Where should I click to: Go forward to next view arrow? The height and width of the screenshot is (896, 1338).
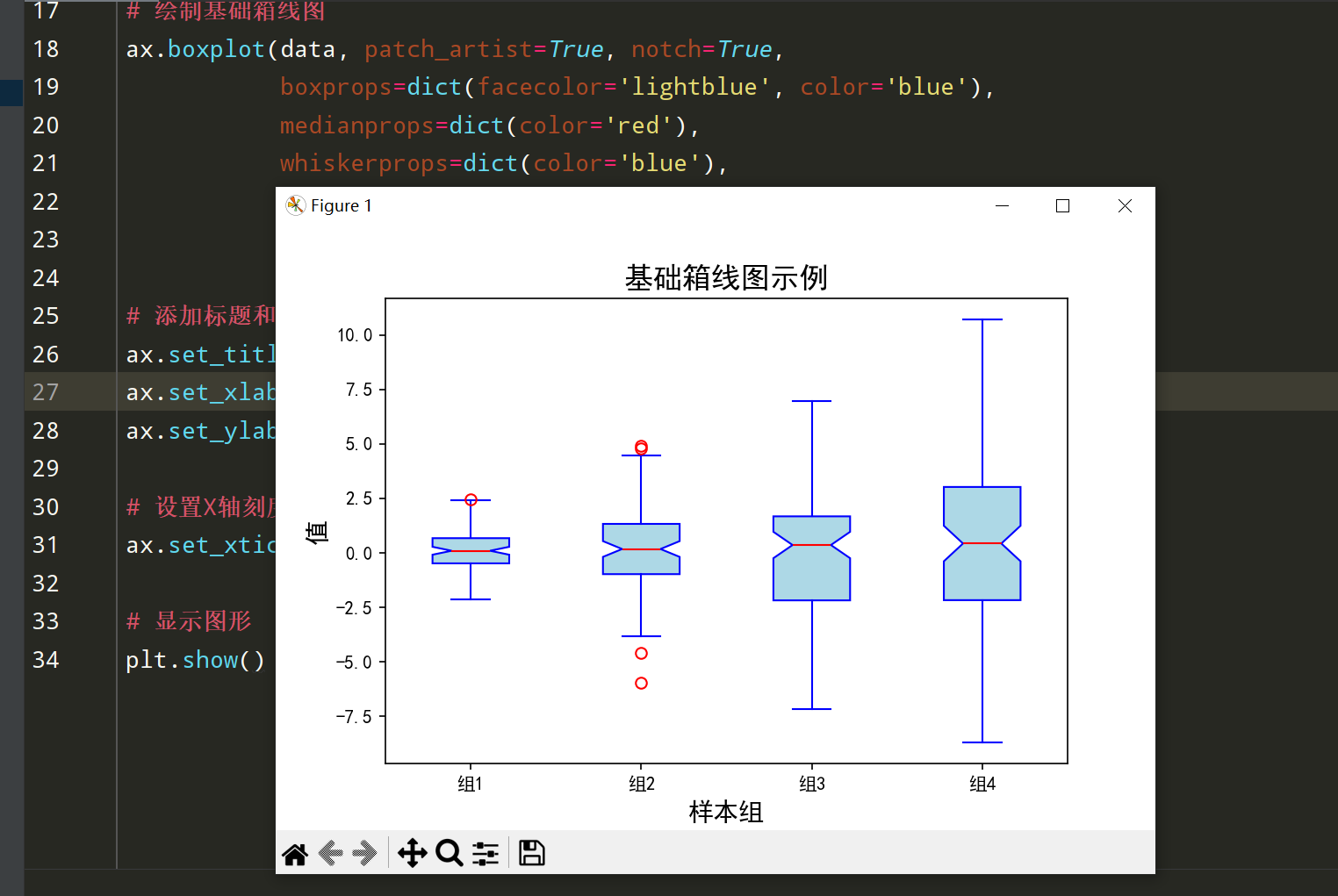click(x=363, y=853)
